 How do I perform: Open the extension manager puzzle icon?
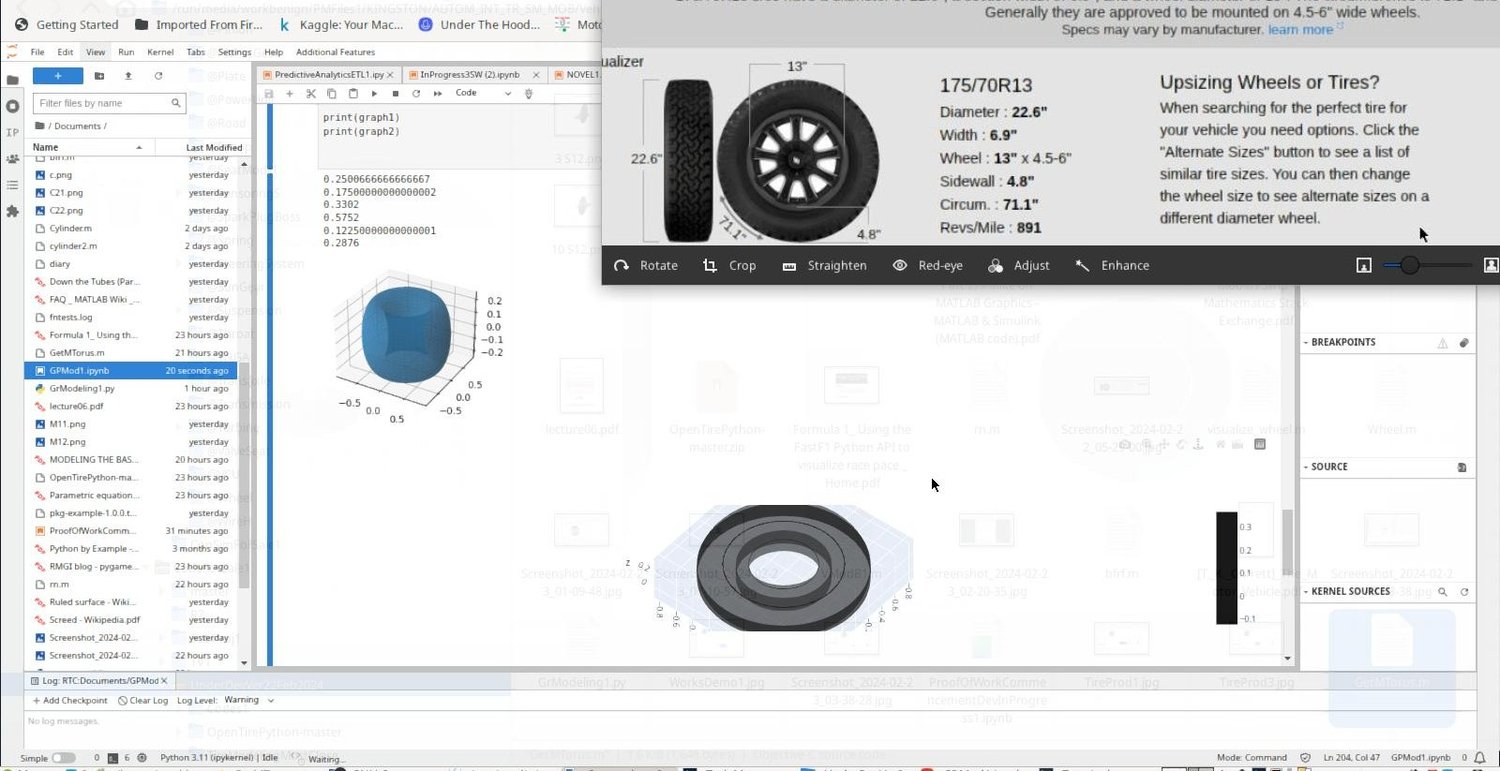tap(12, 211)
